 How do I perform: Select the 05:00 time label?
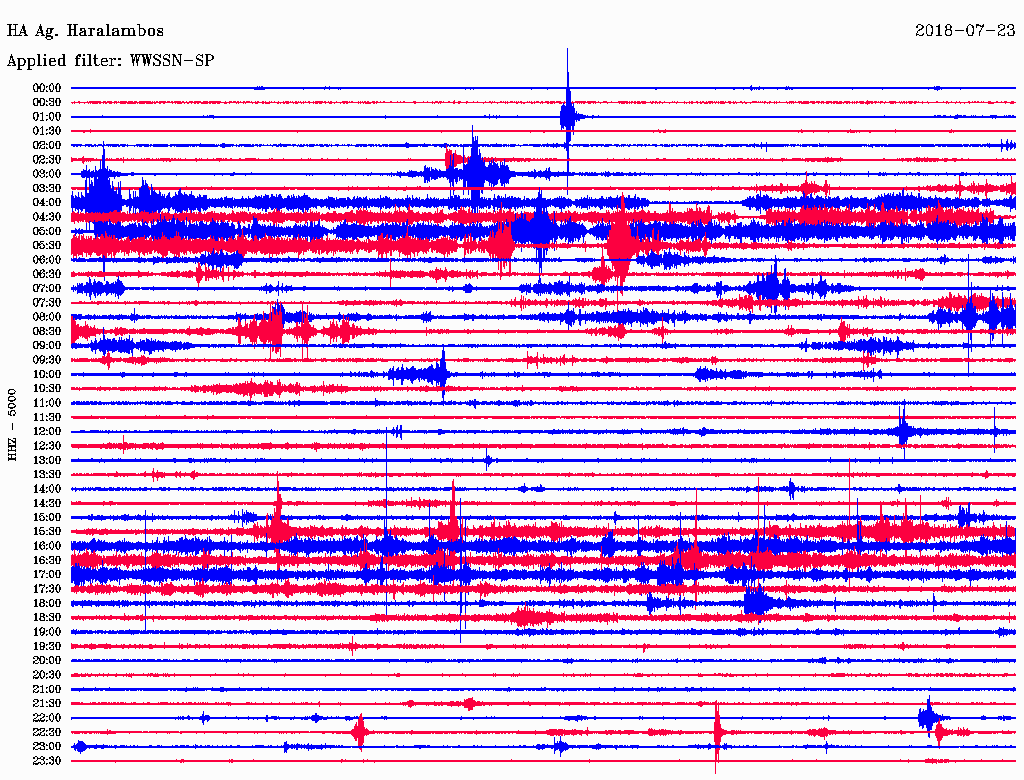click(47, 231)
